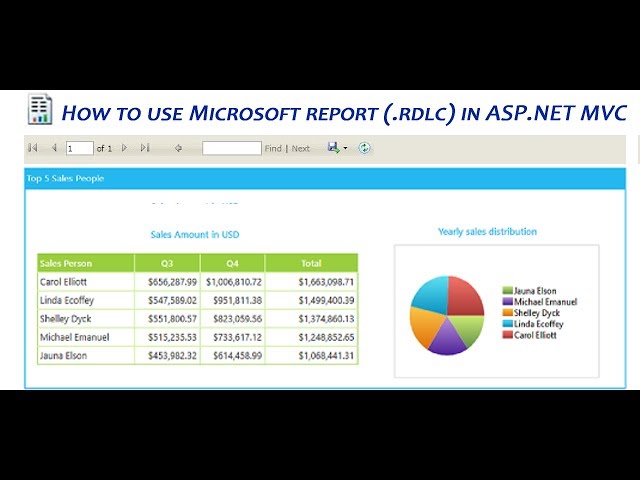Advance to the next report page
The image size is (640, 480).
tap(124, 148)
